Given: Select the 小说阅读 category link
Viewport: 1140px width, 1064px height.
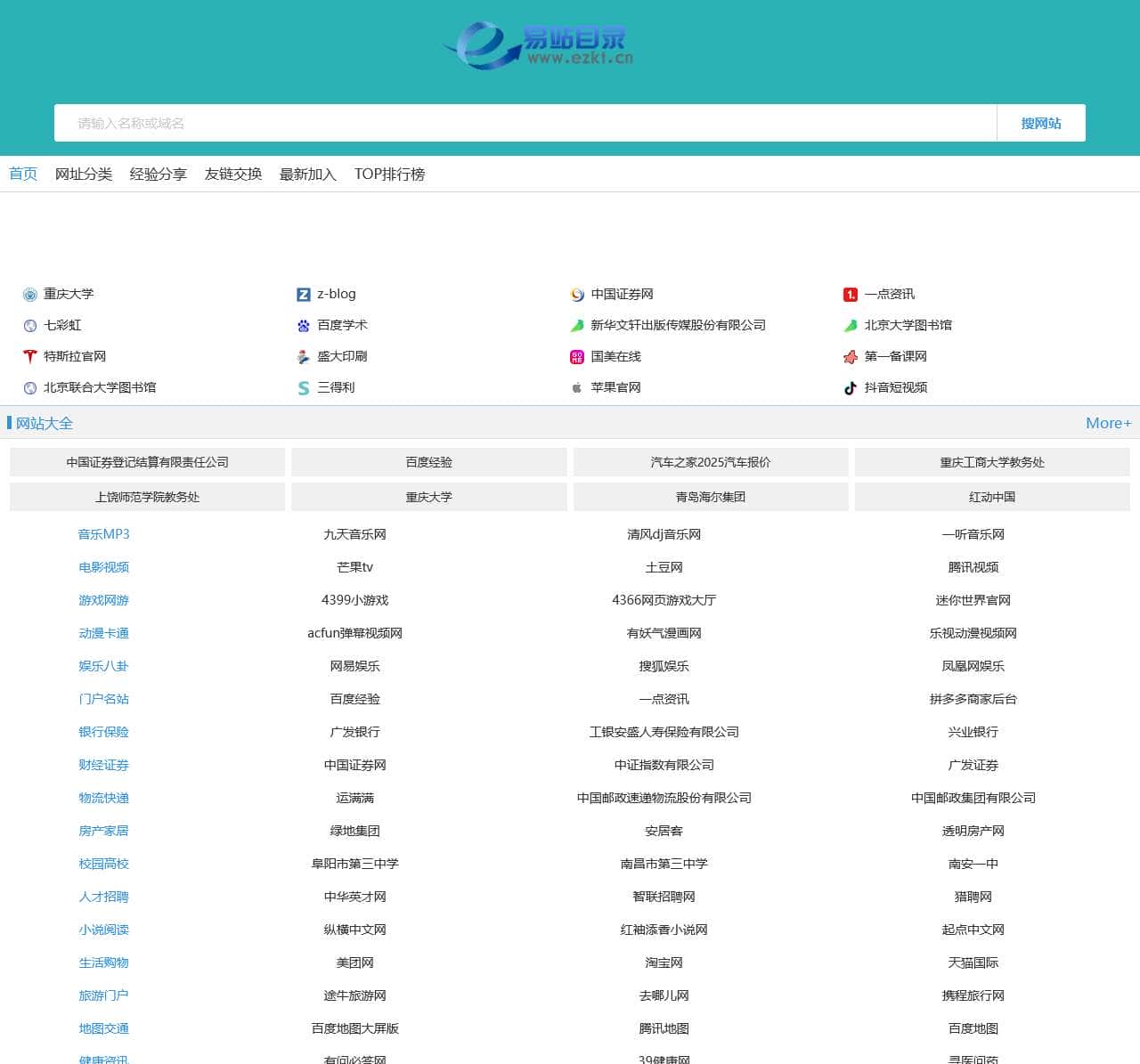Looking at the screenshot, I should tap(103, 930).
